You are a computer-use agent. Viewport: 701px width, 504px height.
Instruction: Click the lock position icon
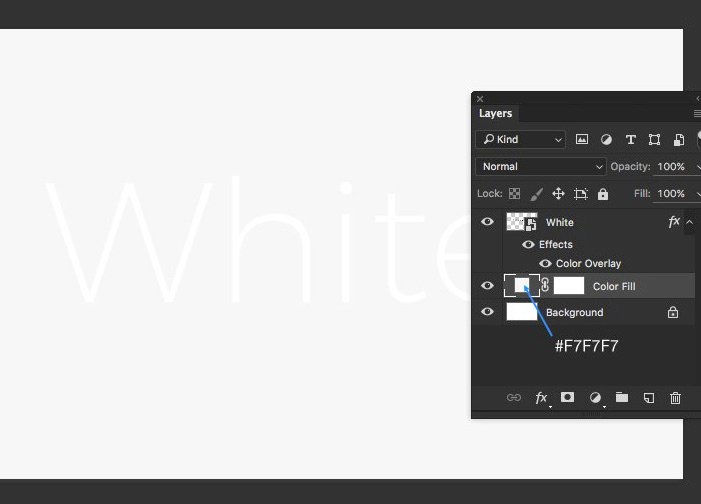[x=558, y=194]
